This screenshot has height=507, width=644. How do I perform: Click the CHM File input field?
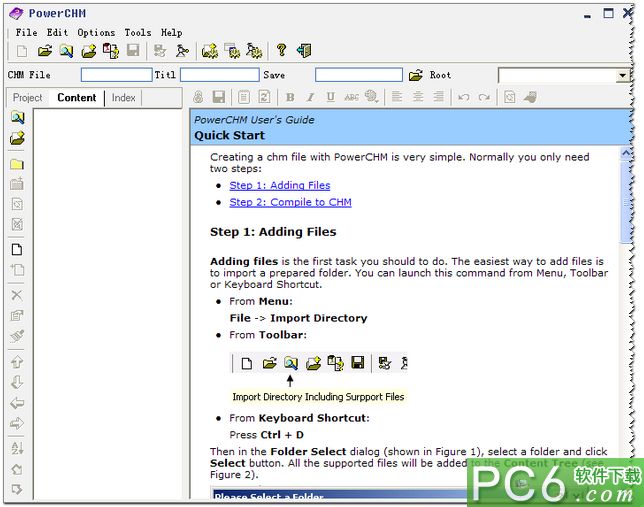[116, 75]
